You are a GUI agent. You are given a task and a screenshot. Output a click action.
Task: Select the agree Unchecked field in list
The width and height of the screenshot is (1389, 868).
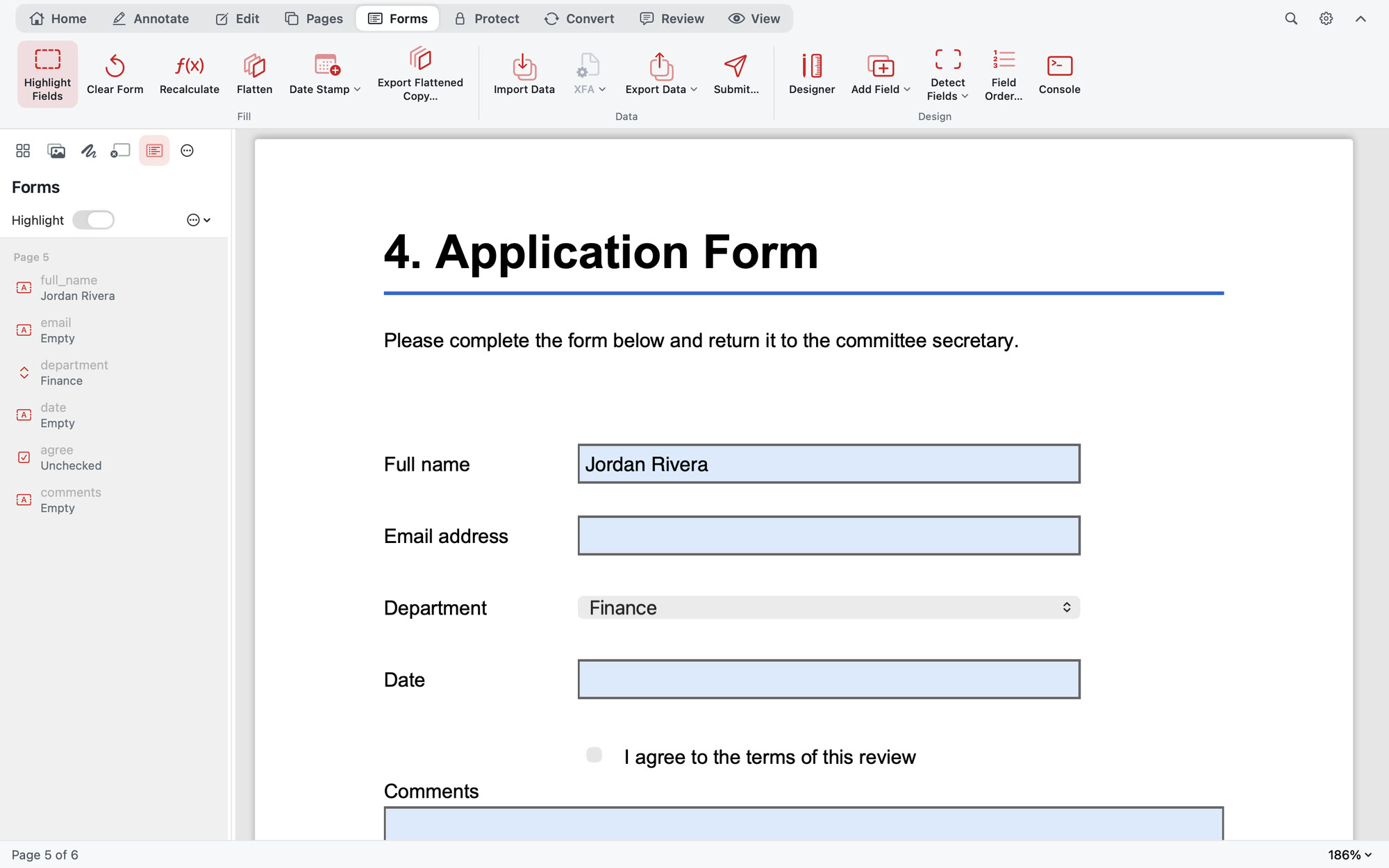[114, 458]
